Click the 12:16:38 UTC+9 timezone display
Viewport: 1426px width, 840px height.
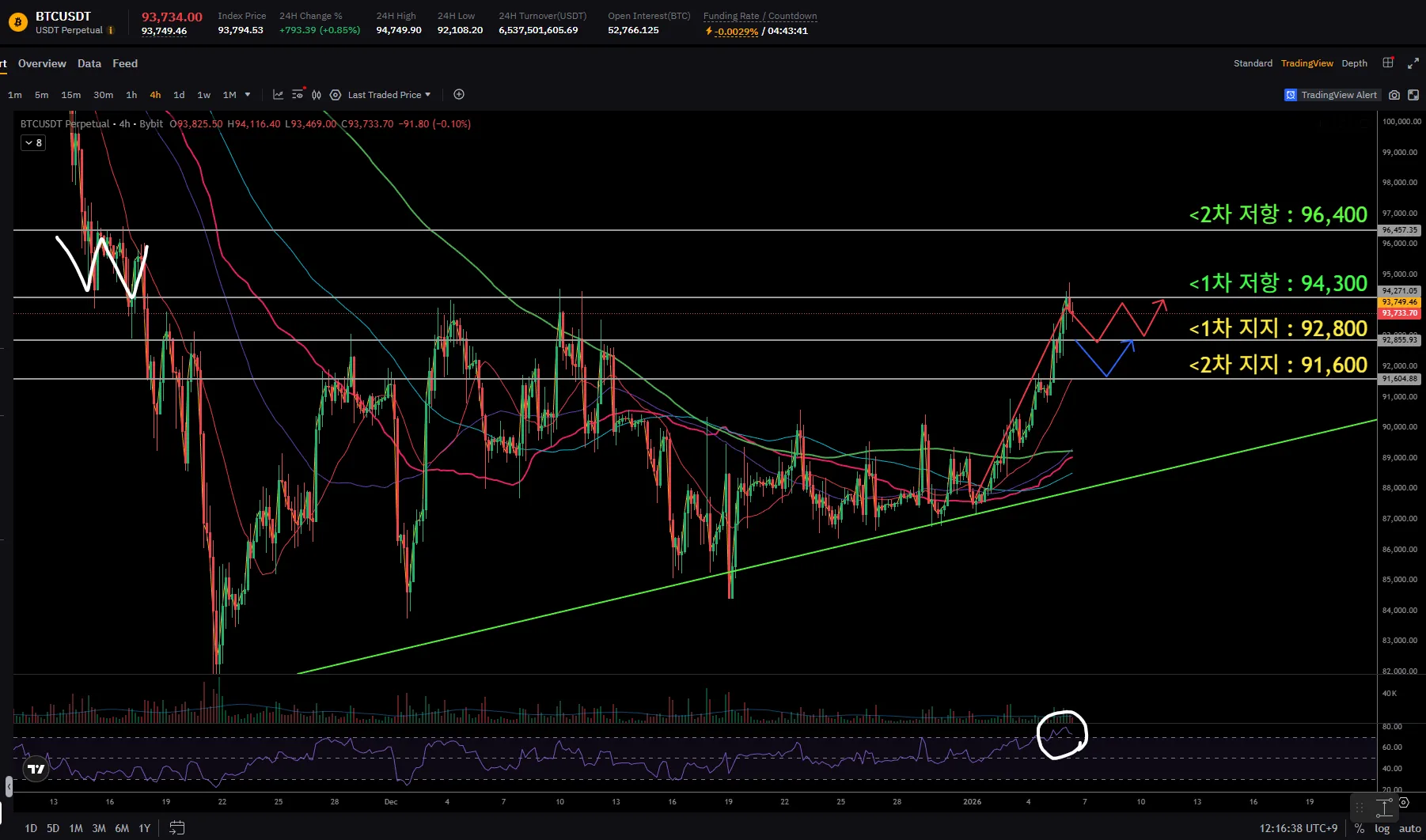(1298, 828)
